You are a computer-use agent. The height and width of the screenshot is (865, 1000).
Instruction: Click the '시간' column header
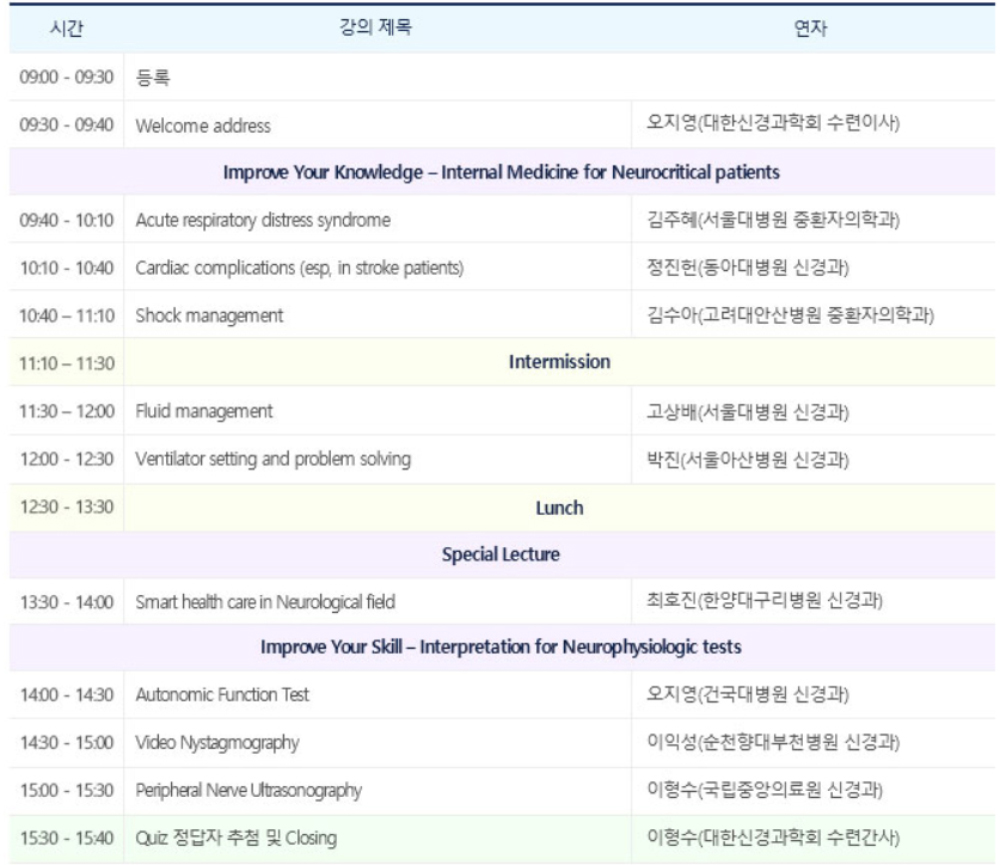(x=66, y=29)
